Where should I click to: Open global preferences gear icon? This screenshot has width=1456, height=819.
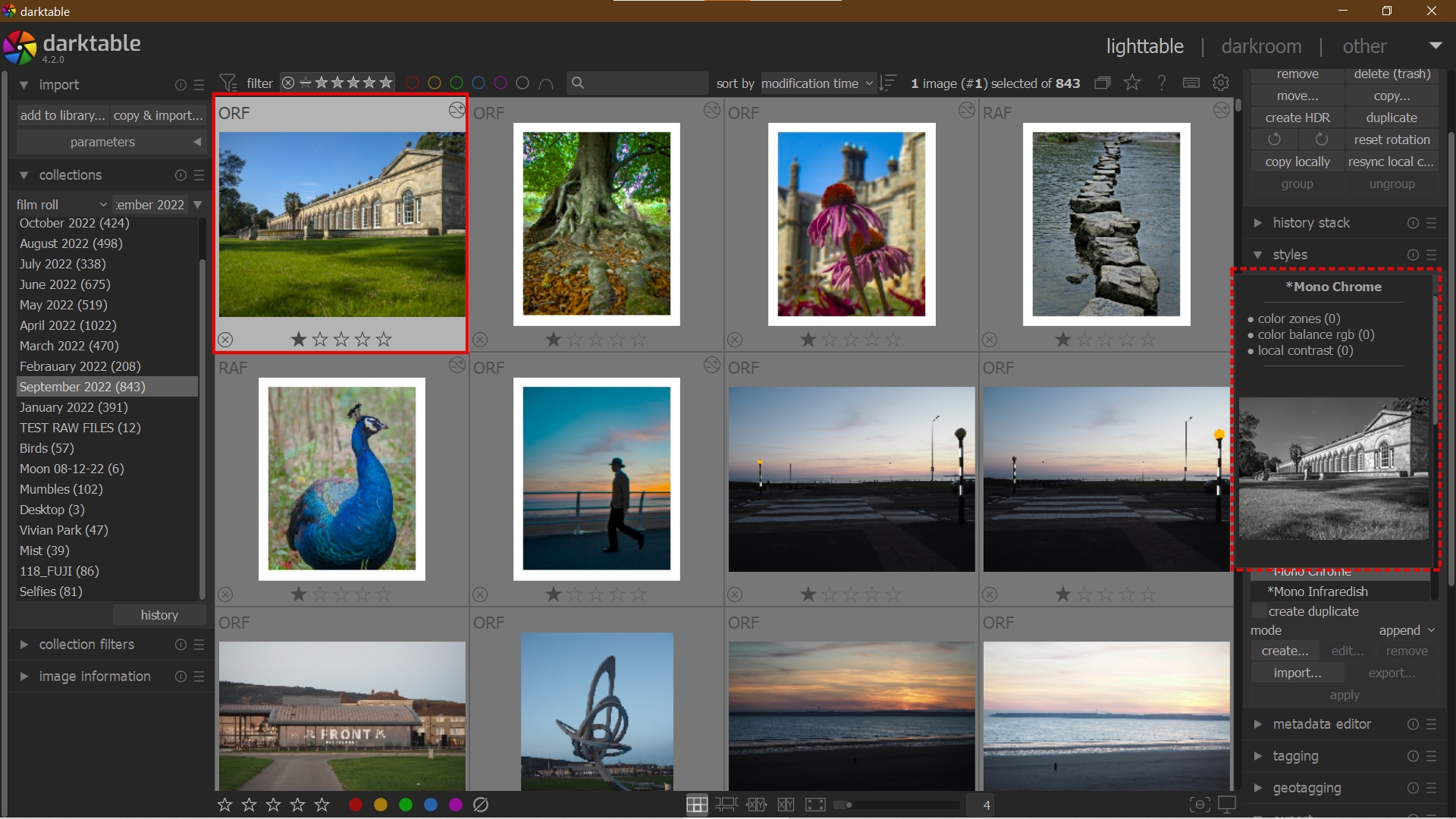(1220, 83)
